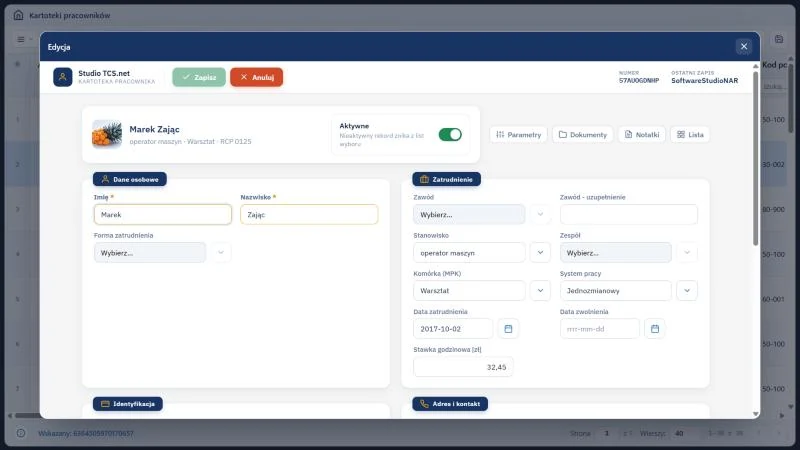This screenshot has height=450, width=800.
Task: Click the Stanowisko field with operator maszyn
Action: (469, 253)
